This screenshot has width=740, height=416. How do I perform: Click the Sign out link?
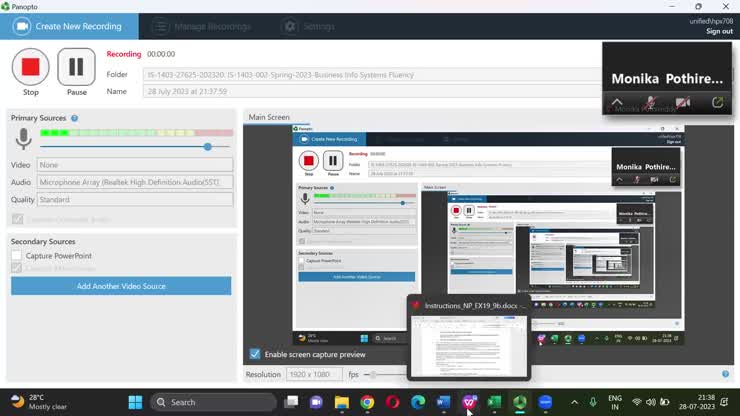(x=718, y=31)
